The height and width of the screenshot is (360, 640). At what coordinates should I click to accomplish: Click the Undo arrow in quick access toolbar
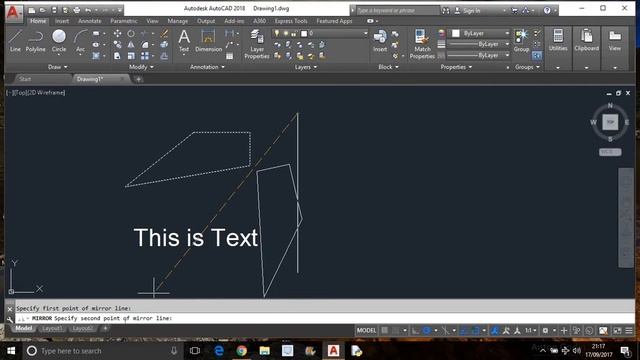pos(88,10)
